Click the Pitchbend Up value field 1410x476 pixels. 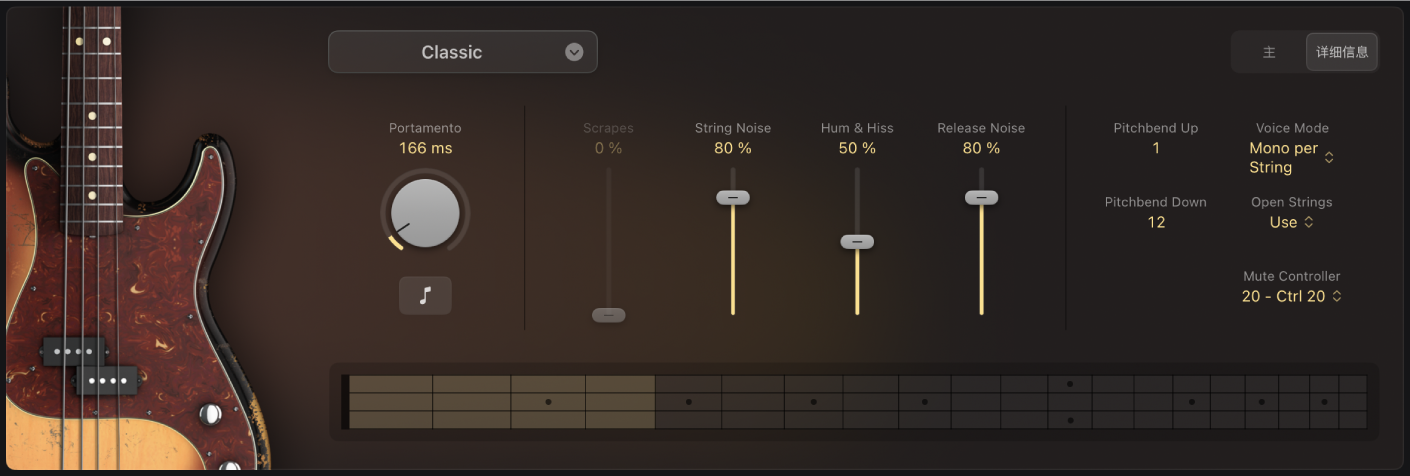pyautogui.click(x=1156, y=148)
